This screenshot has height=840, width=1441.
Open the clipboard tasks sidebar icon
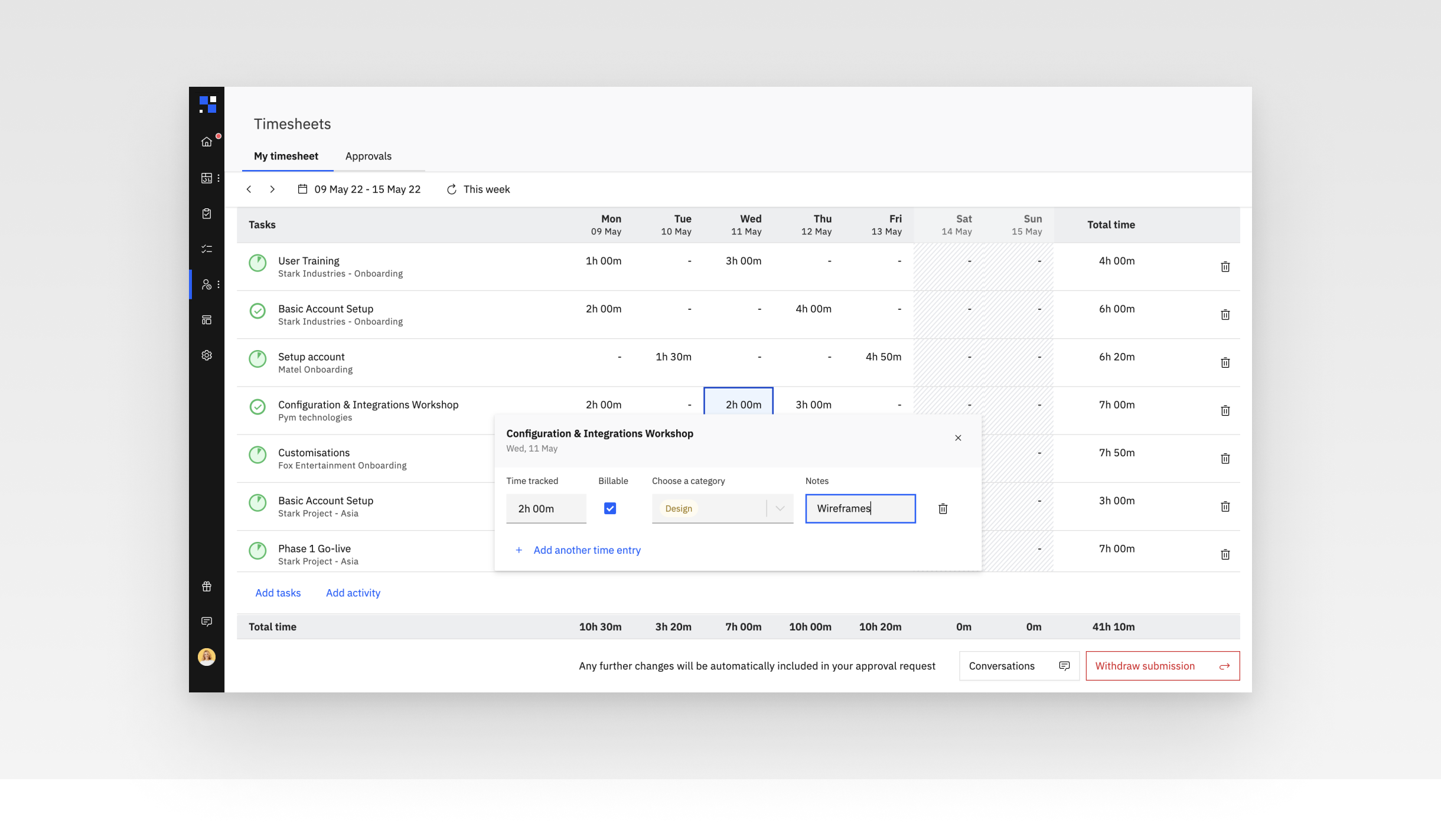pos(206,214)
